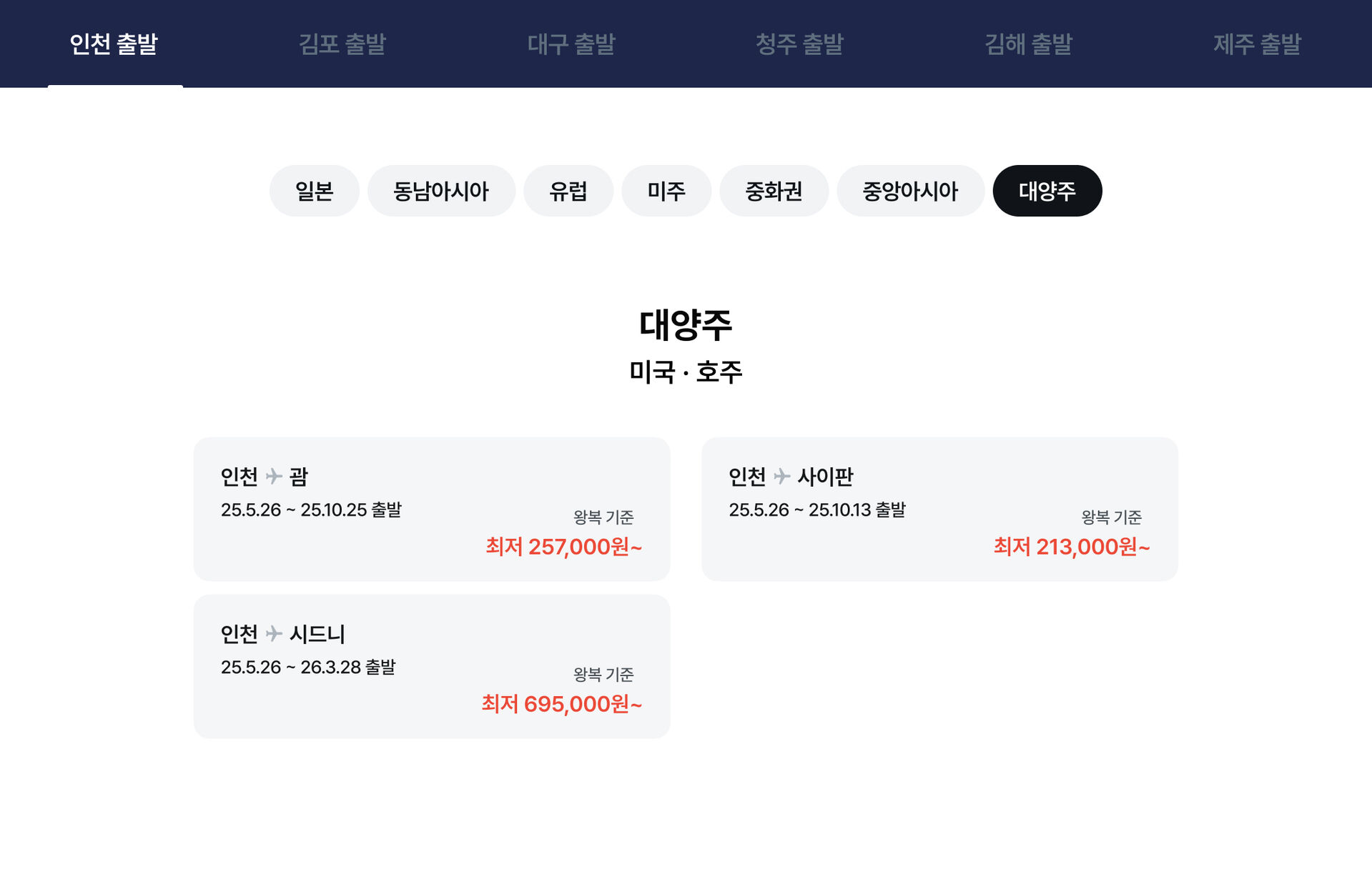Image resolution: width=1372 pixels, height=894 pixels.
Task: Select the 일본 region filter
Action: [314, 191]
